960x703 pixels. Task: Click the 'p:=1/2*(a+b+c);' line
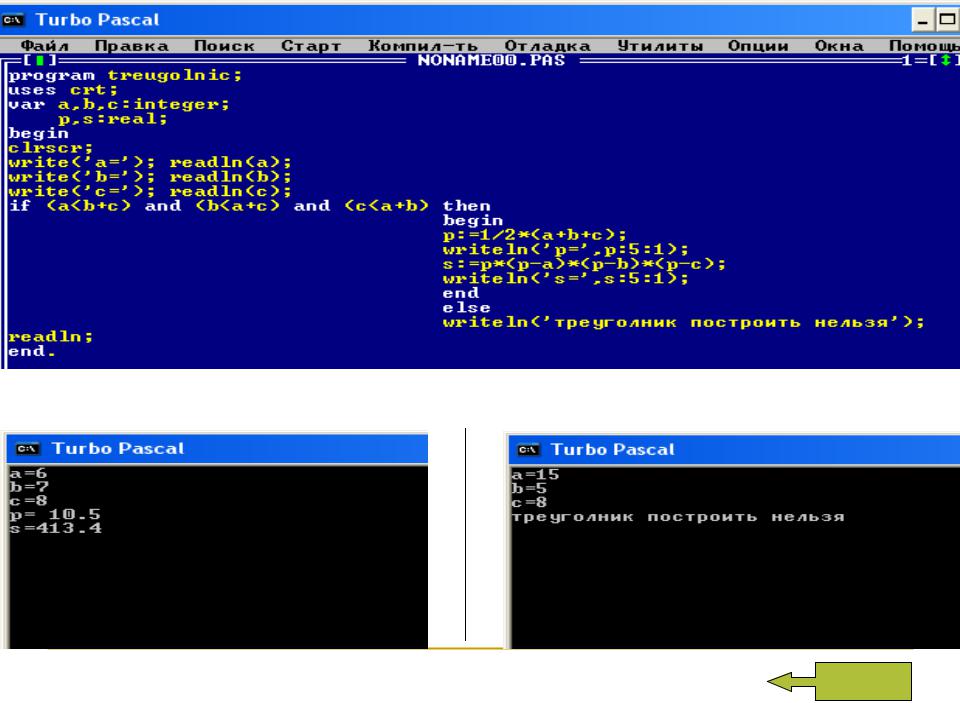(534, 235)
